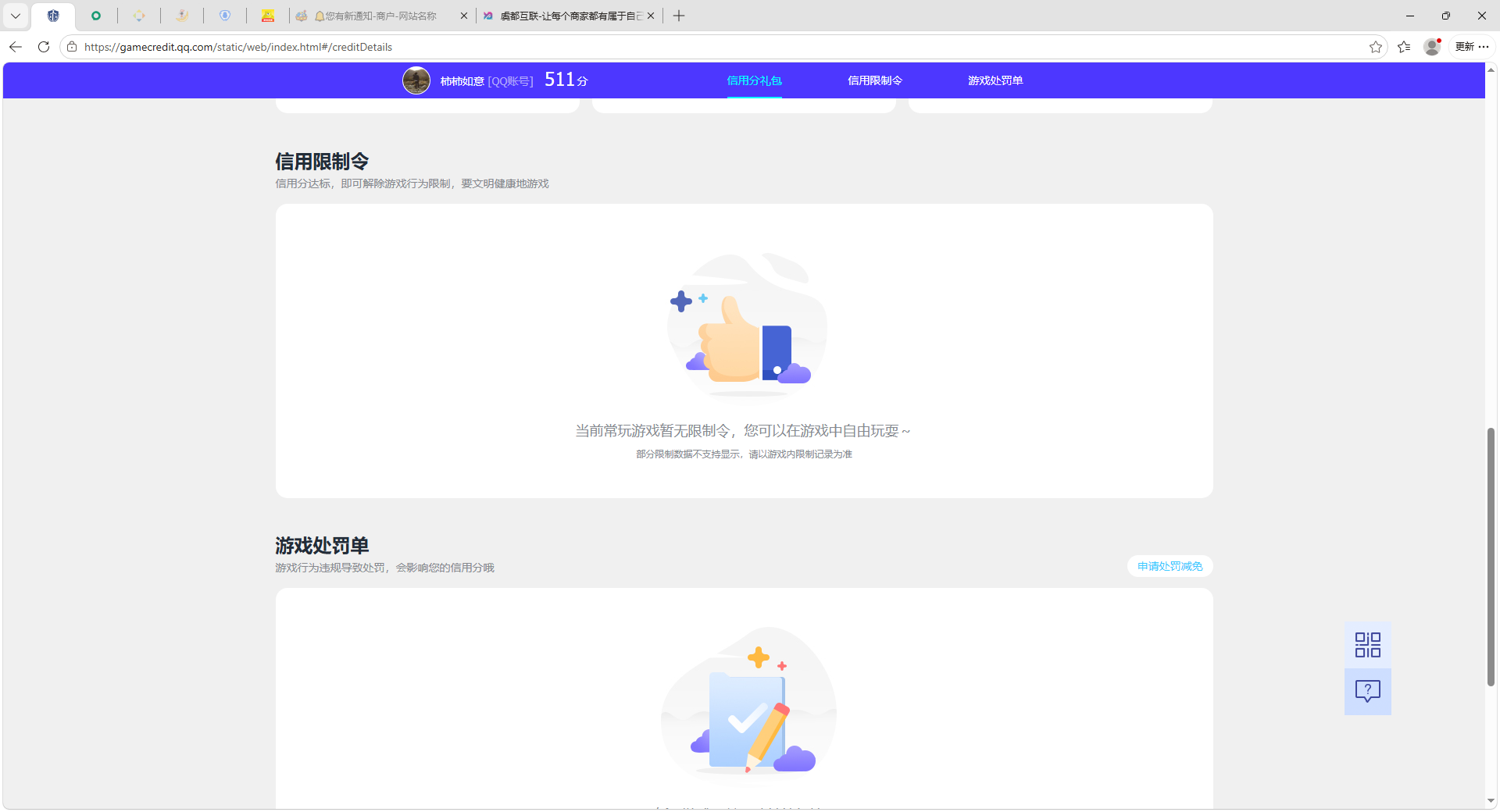Open the browser profile avatar
1500x812 pixels.
[x=1432, y=47]
